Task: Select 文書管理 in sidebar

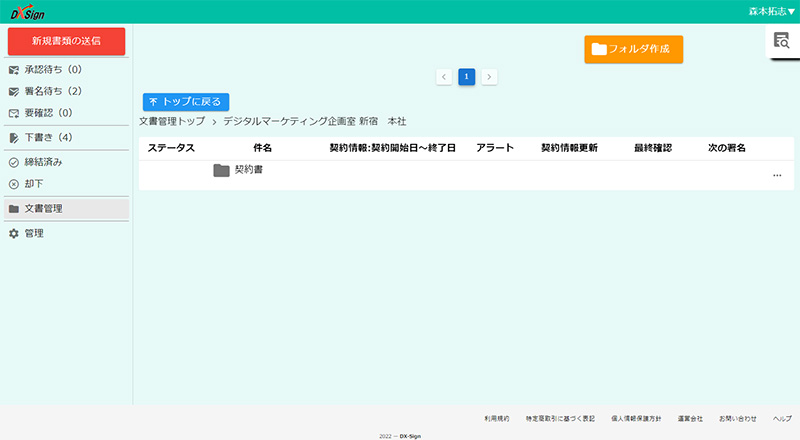Action: (66, 208)
